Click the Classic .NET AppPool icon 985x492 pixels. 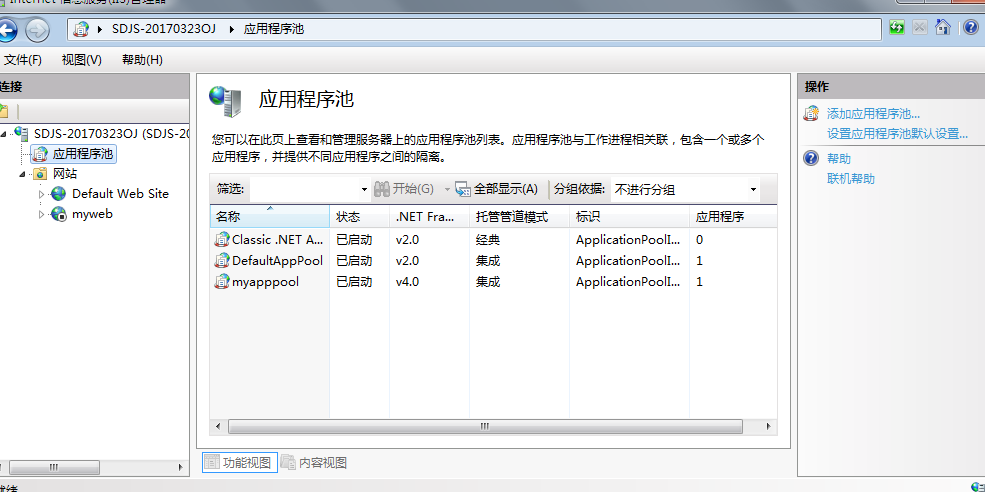click(222, 240)
